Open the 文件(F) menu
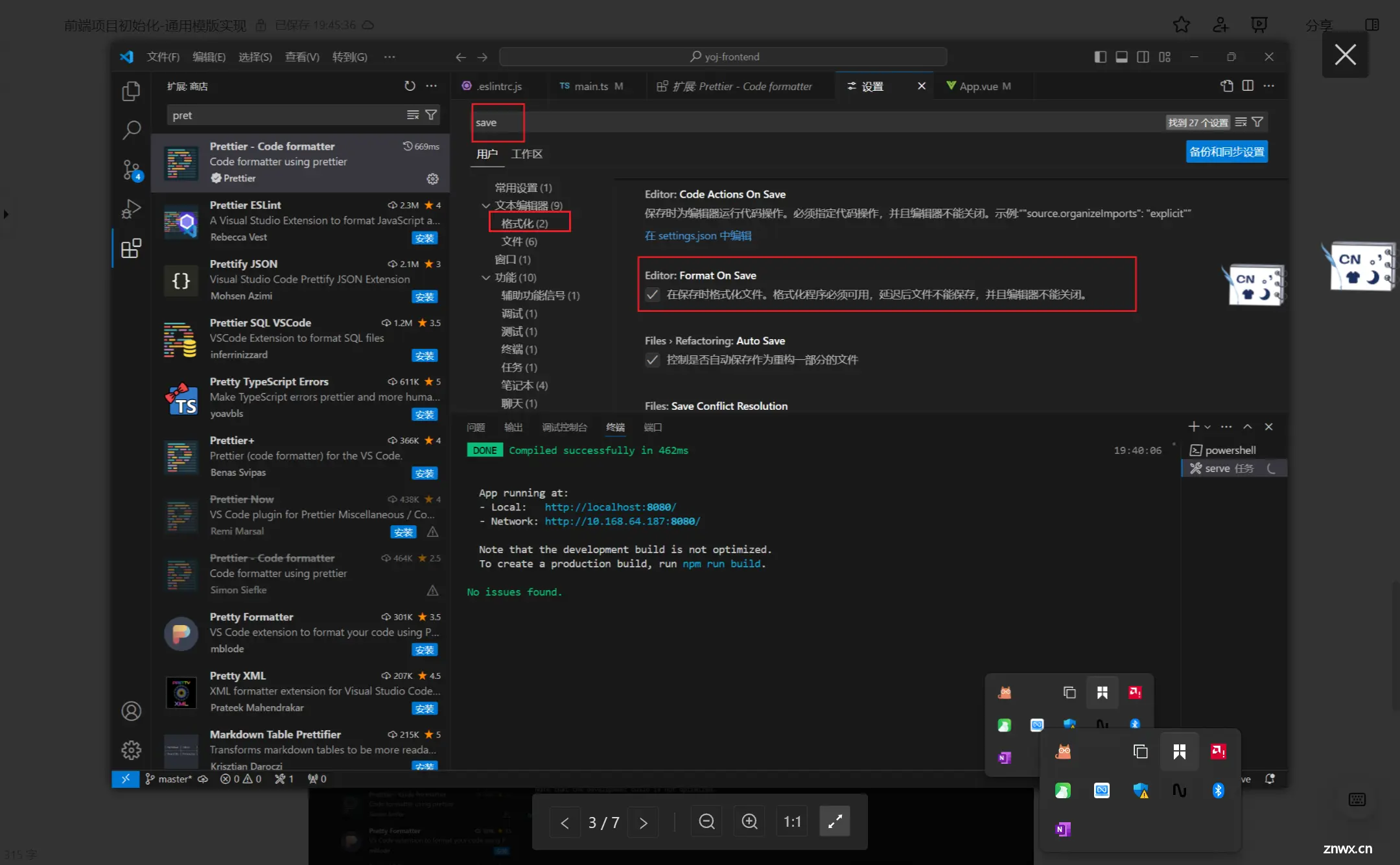 [x=163, y=57]
